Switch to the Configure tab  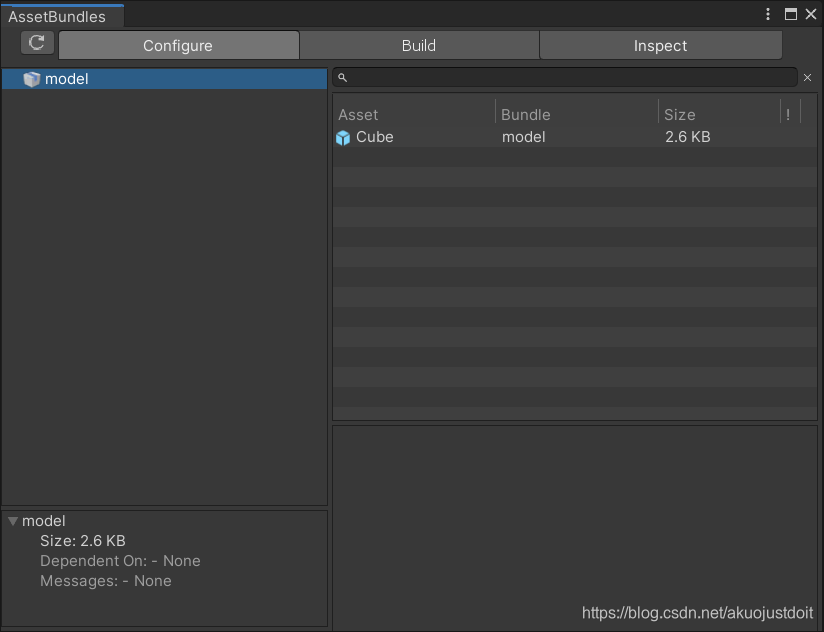tap(179, 45)
